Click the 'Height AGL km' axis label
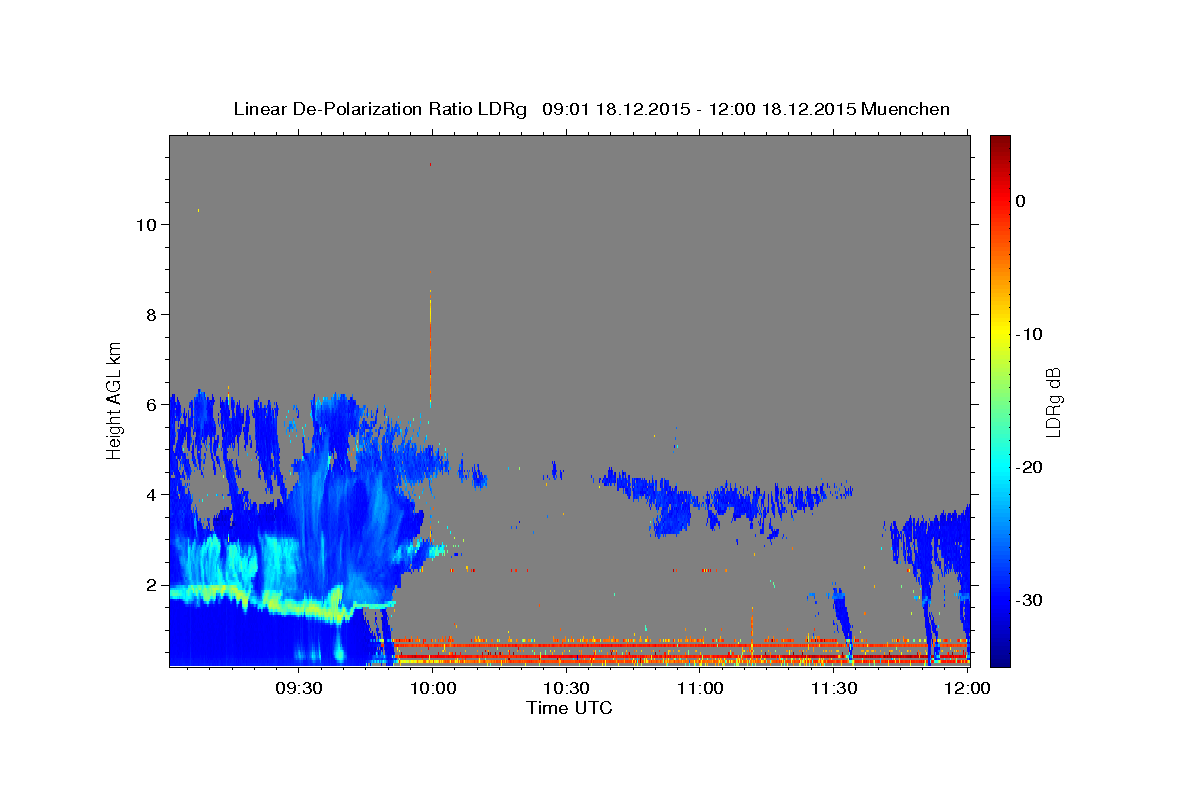The width and height of the screenshot is (1200, 800). pyautogui.click(x=114, y=399)
